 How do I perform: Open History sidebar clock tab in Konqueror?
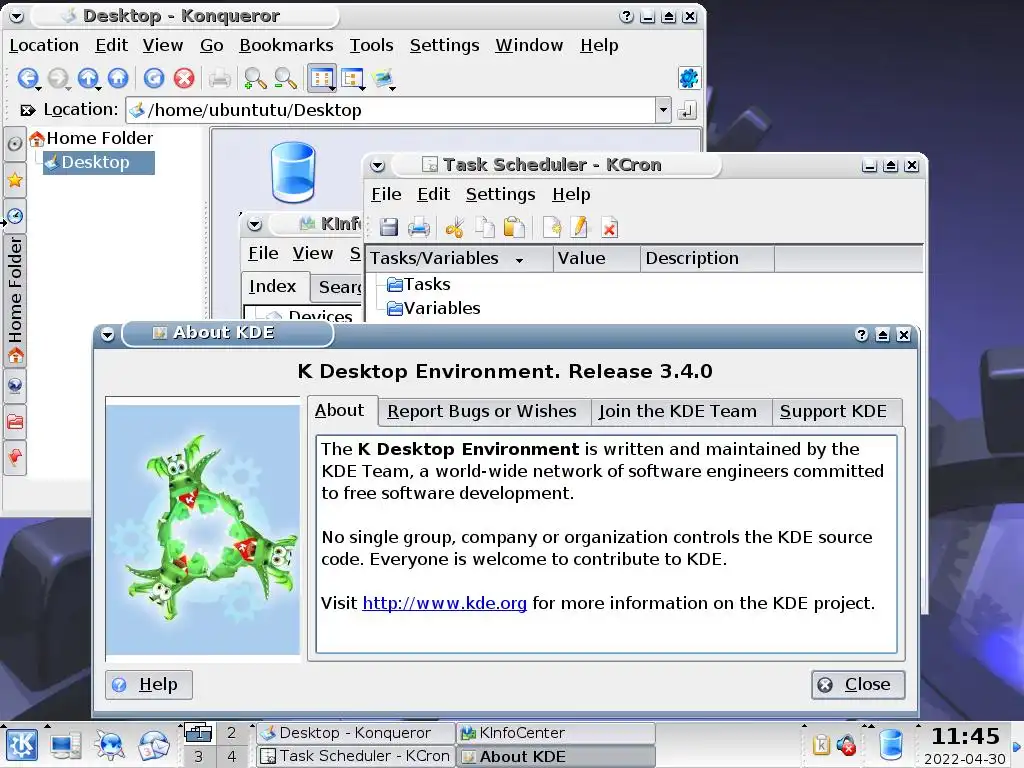pyautogui.click(x=15, y=216)
